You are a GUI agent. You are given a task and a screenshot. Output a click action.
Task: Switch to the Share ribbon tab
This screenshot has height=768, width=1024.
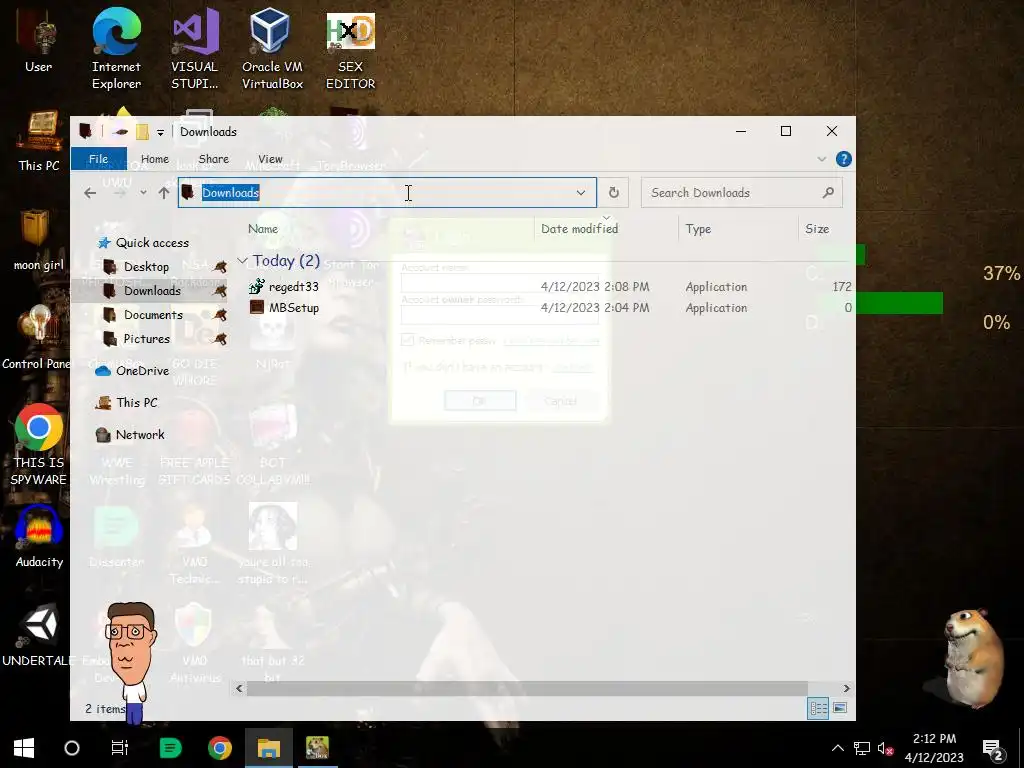(214, 159)
